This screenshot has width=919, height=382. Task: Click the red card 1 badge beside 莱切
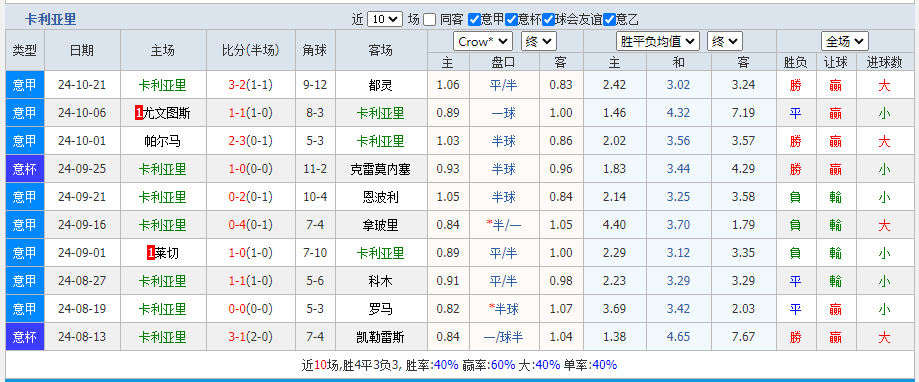[x=151, y=253]
